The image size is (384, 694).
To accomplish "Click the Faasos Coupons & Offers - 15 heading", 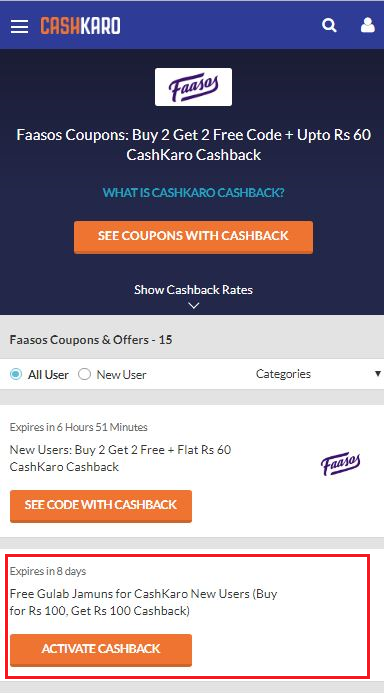I will [x=91, y=340].
